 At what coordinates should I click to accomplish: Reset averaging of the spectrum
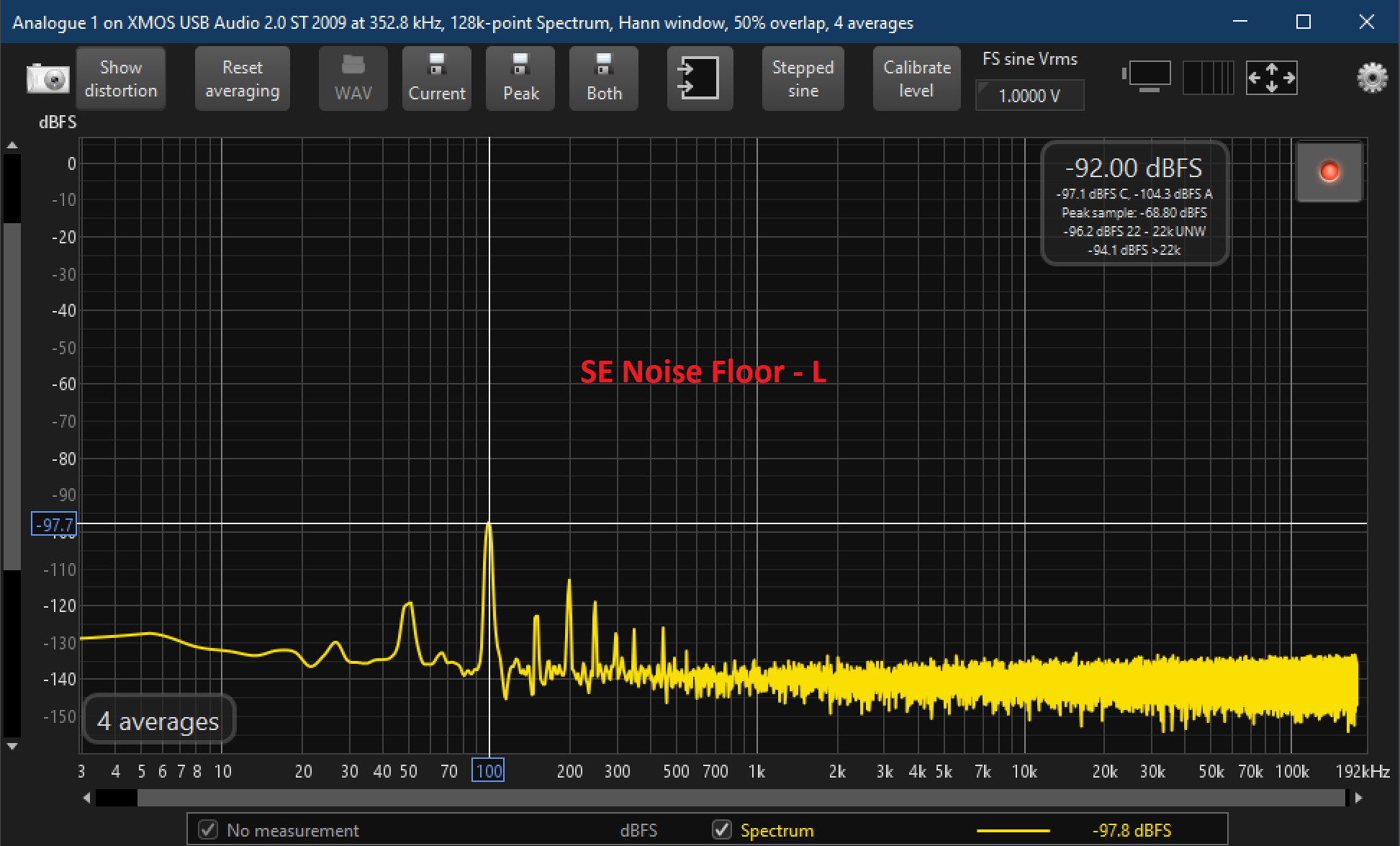point(243,78)
